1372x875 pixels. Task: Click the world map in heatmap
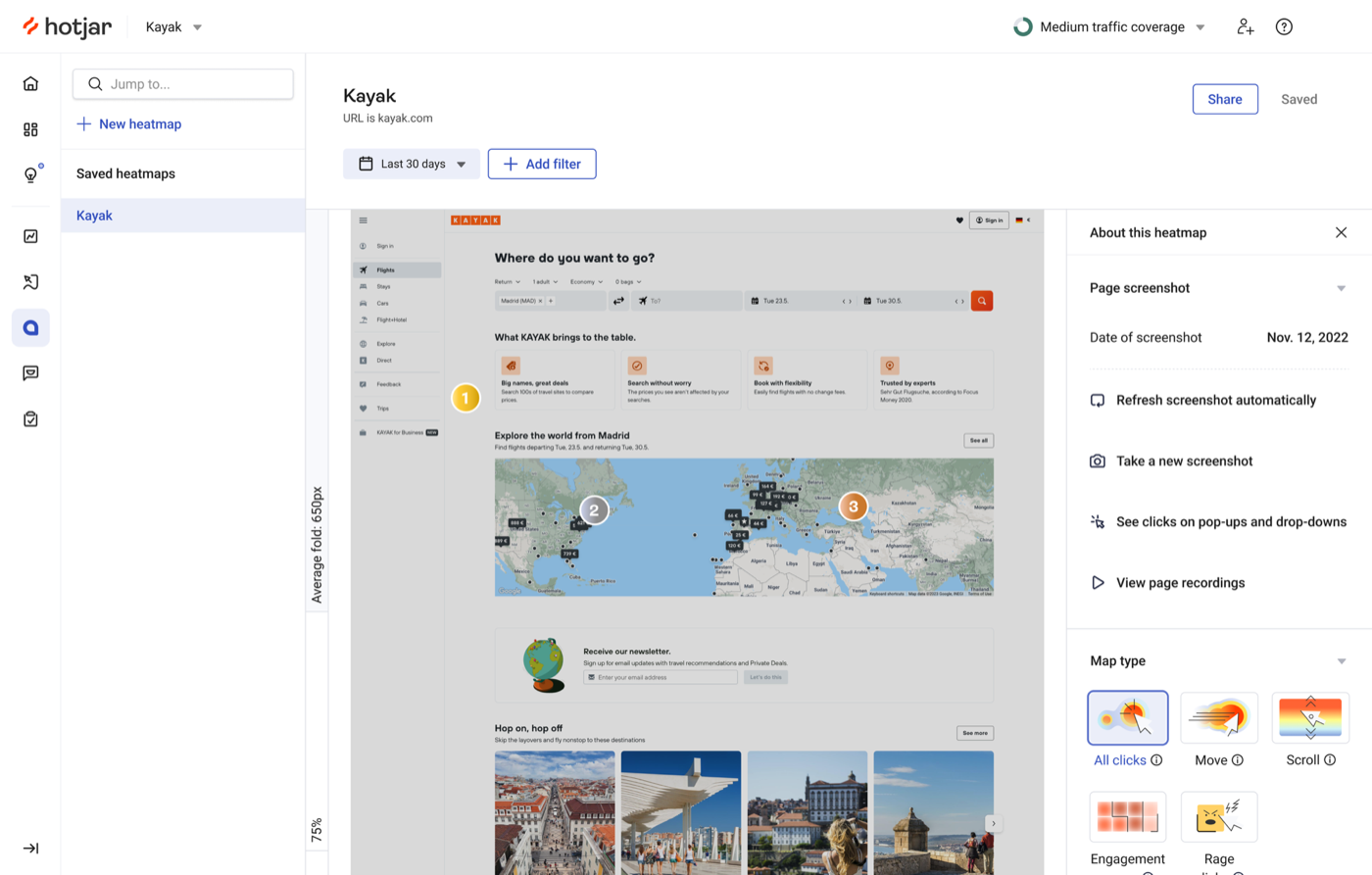744,527
